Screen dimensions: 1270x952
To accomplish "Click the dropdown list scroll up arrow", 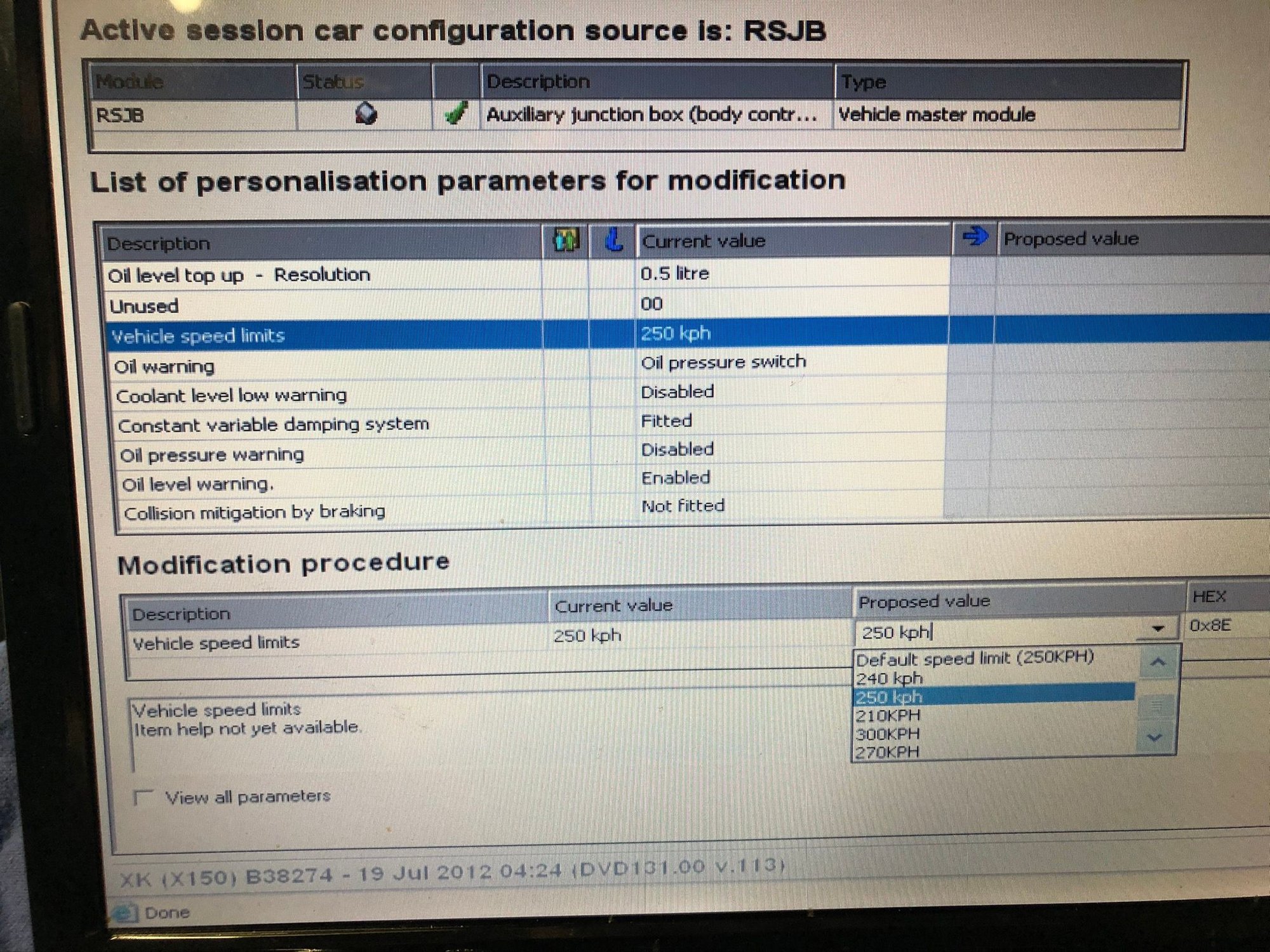I will [x=1158, y=663].
